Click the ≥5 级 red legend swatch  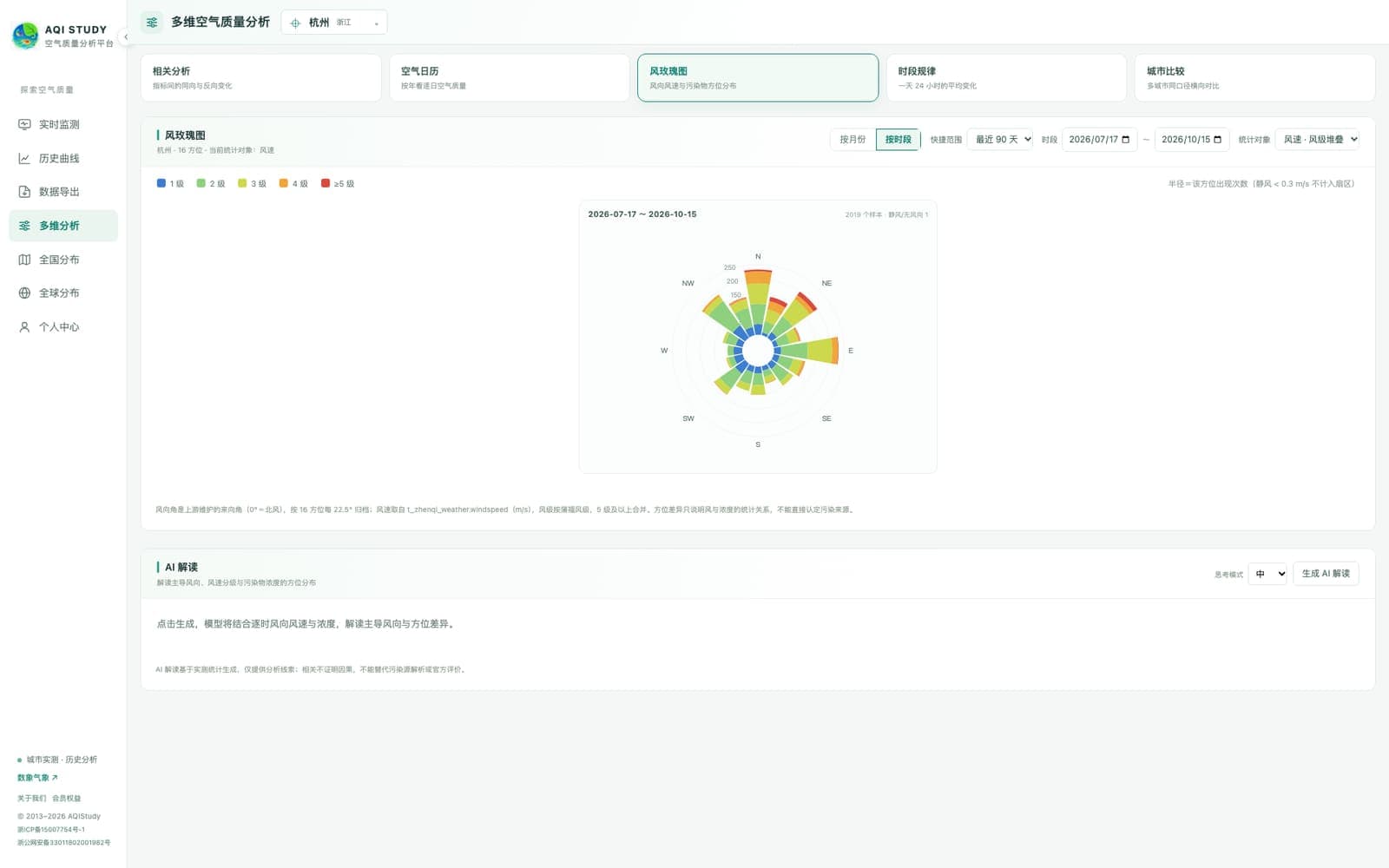pyautogui.click(x=326, y=184)
